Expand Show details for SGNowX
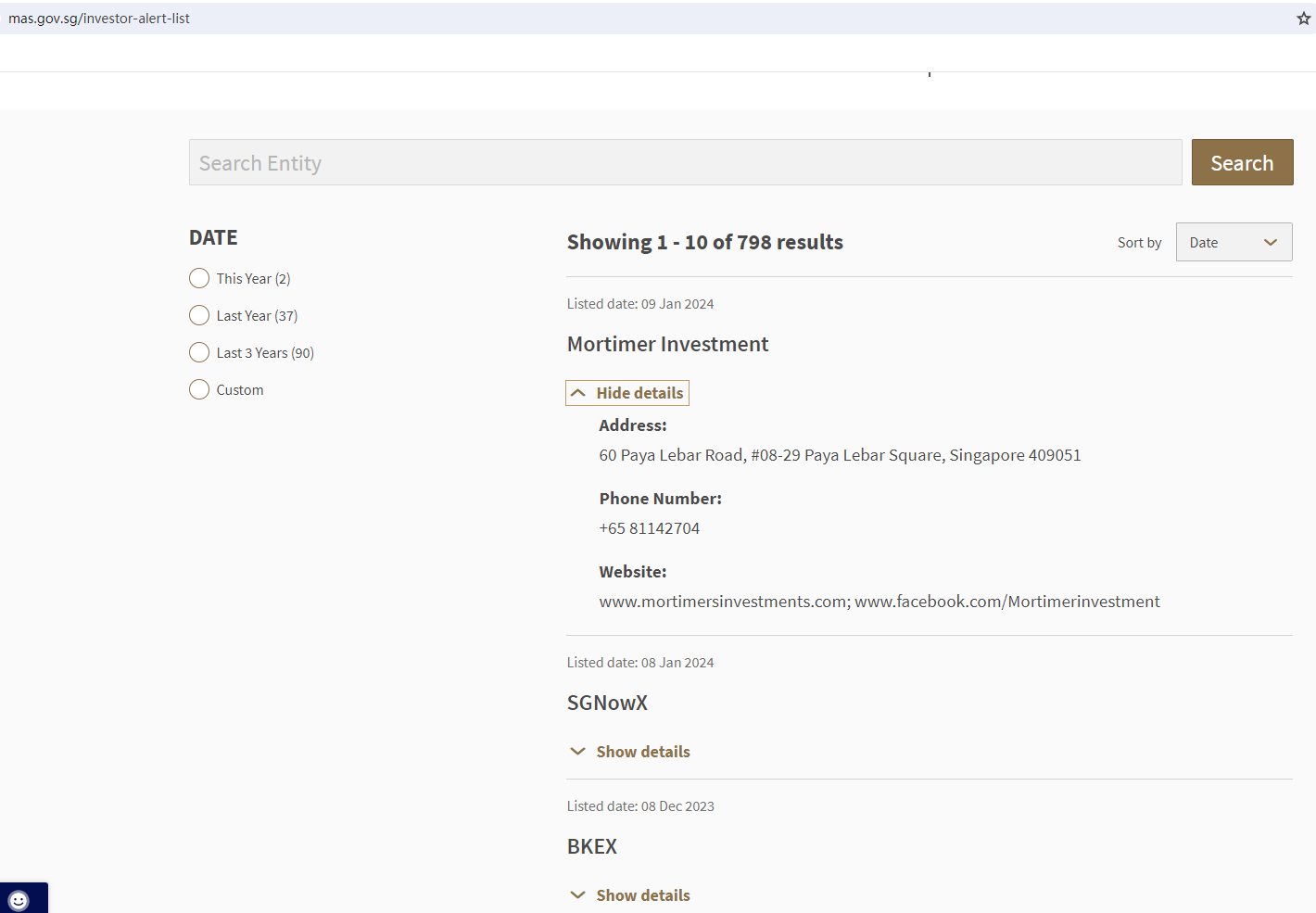 tap(630, 752)
